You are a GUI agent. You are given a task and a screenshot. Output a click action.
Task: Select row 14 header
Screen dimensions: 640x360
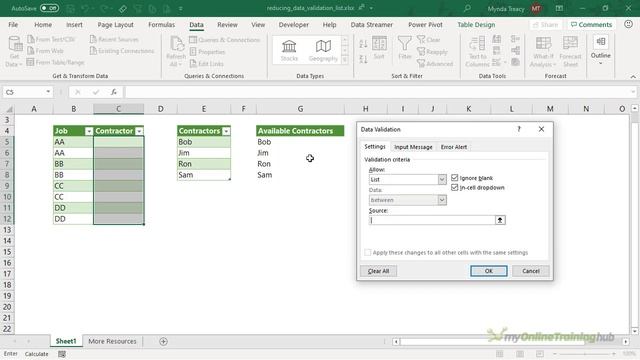click(x=7, y=241)
